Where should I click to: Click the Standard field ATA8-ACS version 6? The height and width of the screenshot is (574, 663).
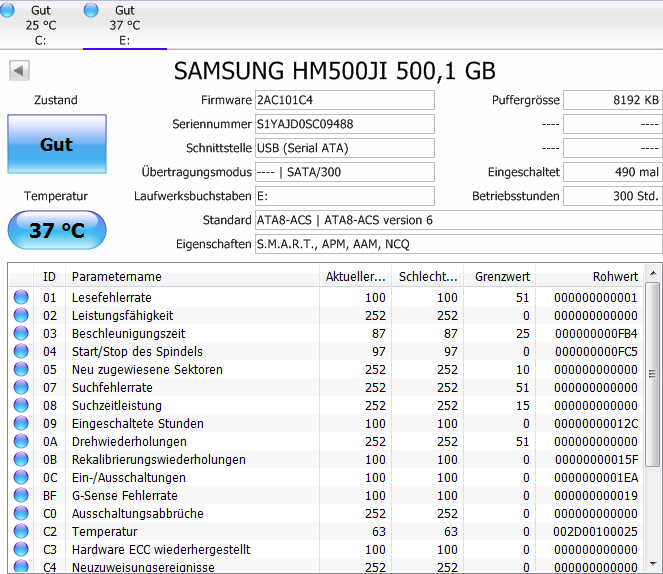click(459, 220)
